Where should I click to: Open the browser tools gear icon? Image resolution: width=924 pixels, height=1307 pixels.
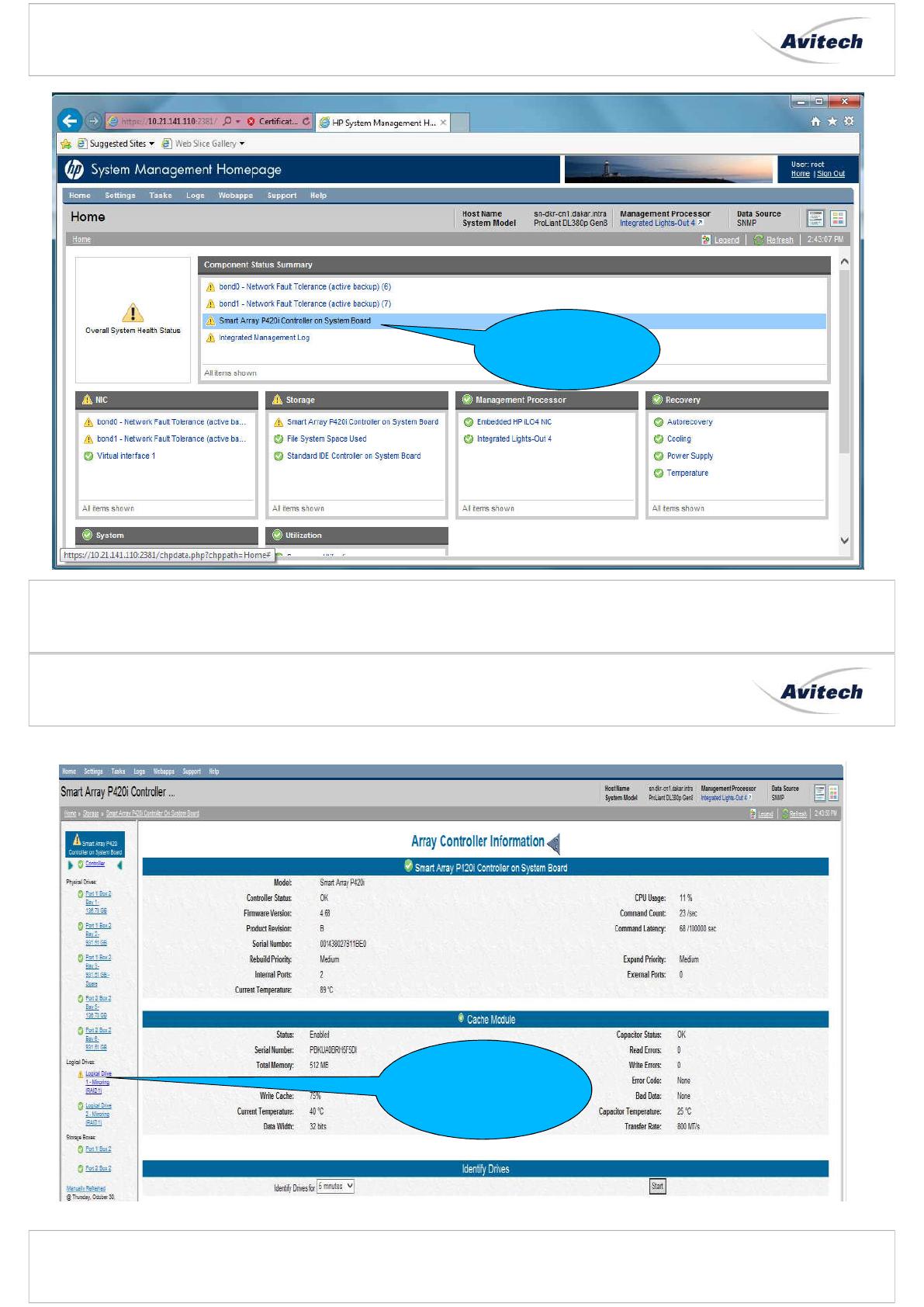coord(848,121)
